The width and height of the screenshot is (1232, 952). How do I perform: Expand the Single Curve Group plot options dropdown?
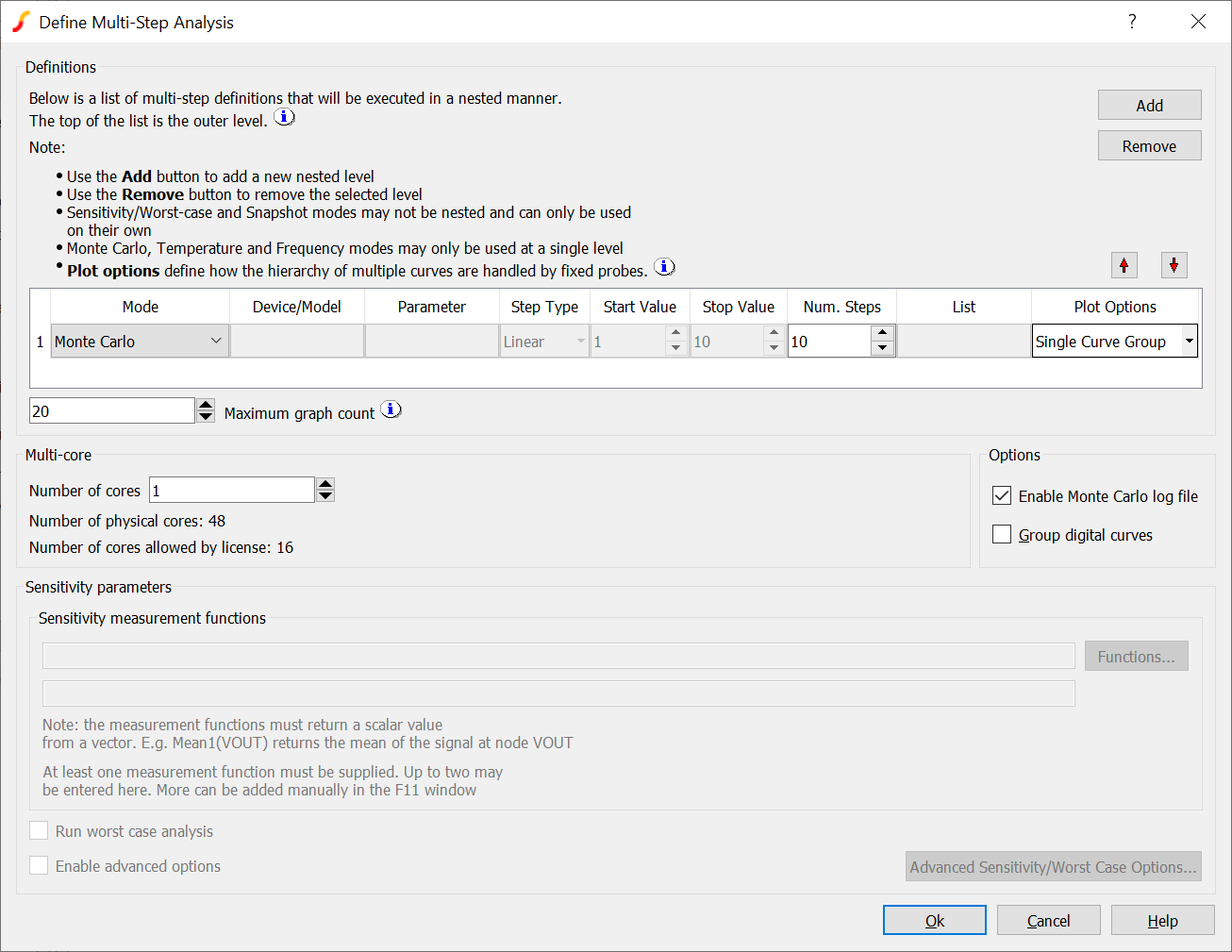pos(1190,342)
